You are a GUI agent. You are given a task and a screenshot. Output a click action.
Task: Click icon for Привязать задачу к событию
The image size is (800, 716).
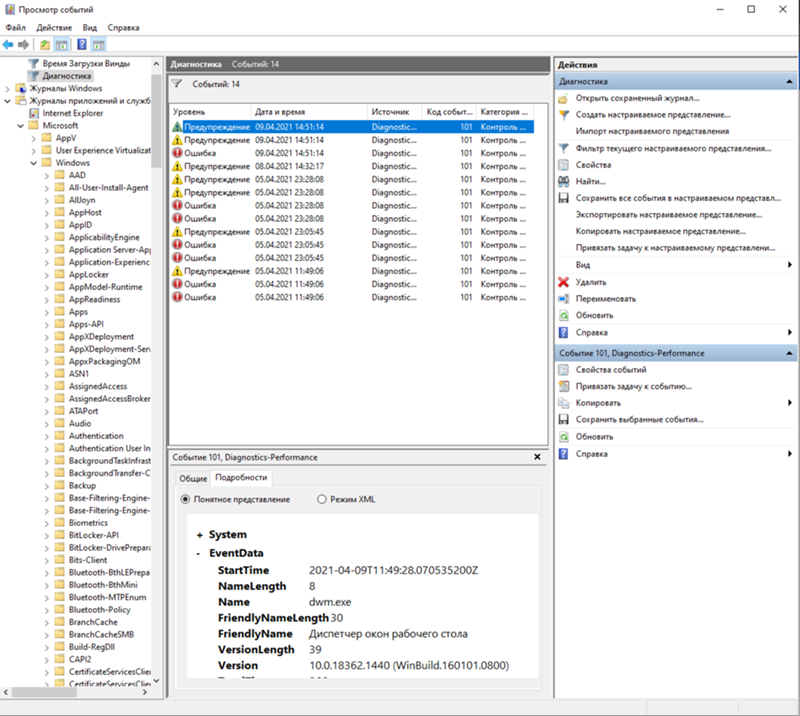click(563, 386)
